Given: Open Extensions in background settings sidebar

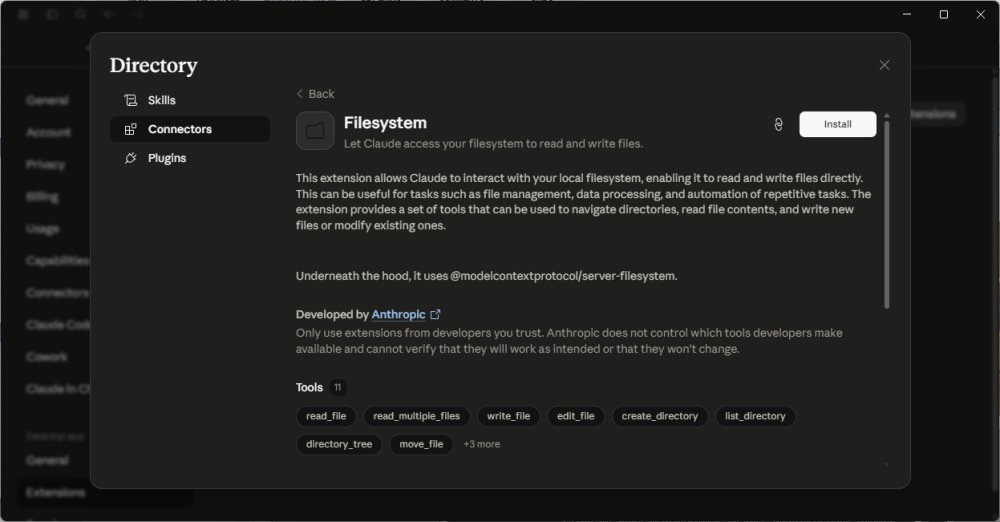Looking at the screenshot, I should [55, 492].
